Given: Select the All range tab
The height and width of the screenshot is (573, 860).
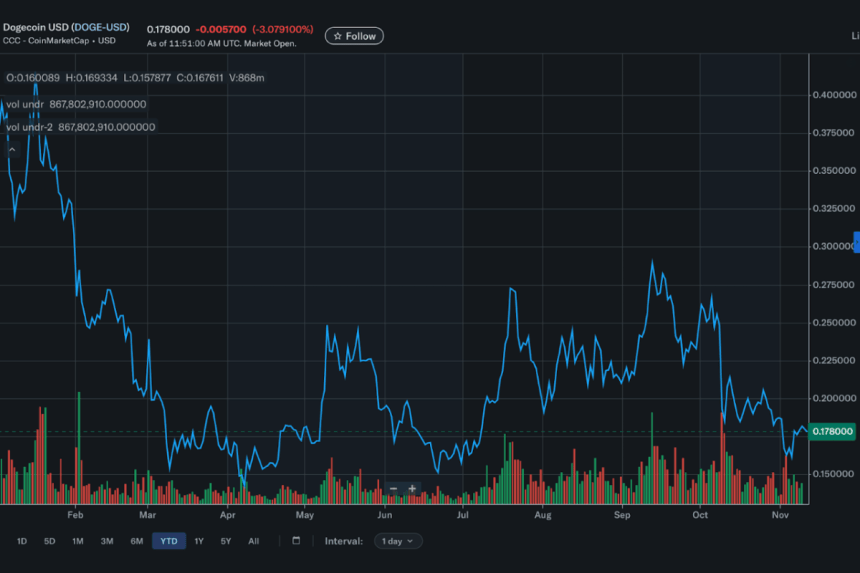Looking at the screenshot, I should pyautogui.click(x=253, y=541).
